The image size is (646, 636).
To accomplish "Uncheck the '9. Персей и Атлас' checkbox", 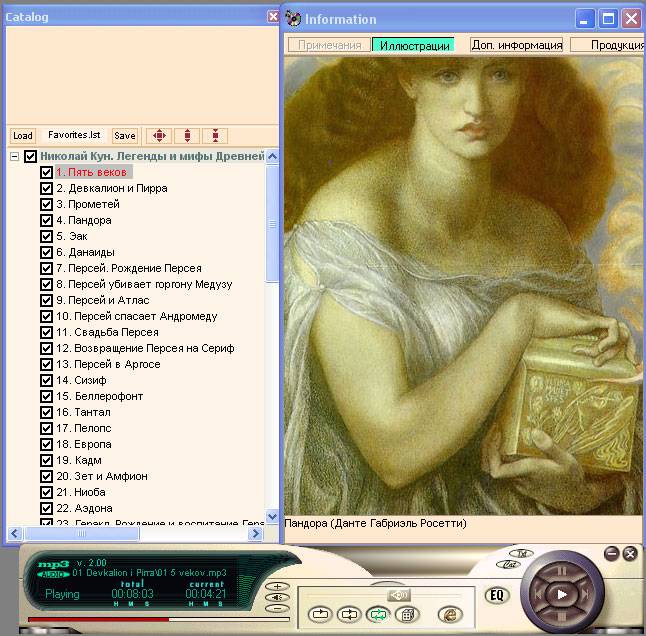I will [47, 300].
